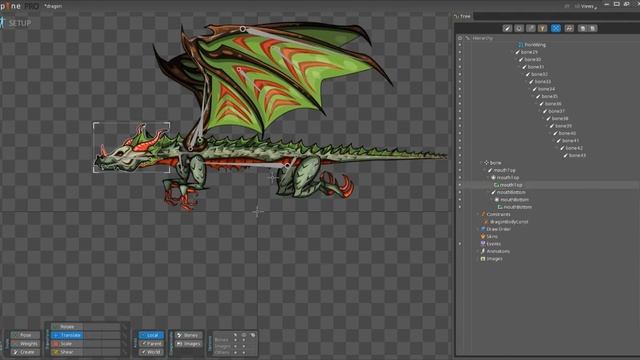Click the green Images icon
This screenshot has width=640, height=360.
(x=483, y=259)
